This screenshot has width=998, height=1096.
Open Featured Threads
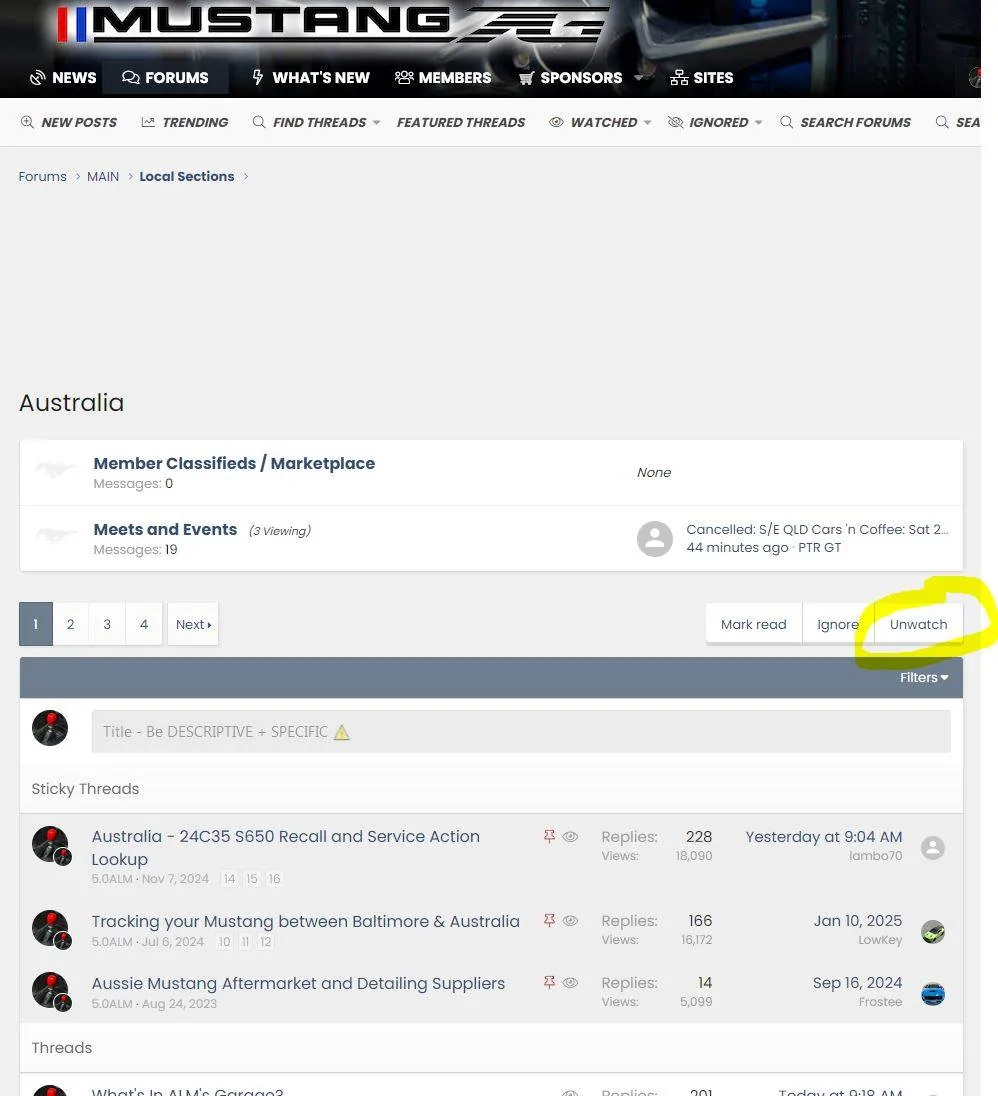(461, 122)
